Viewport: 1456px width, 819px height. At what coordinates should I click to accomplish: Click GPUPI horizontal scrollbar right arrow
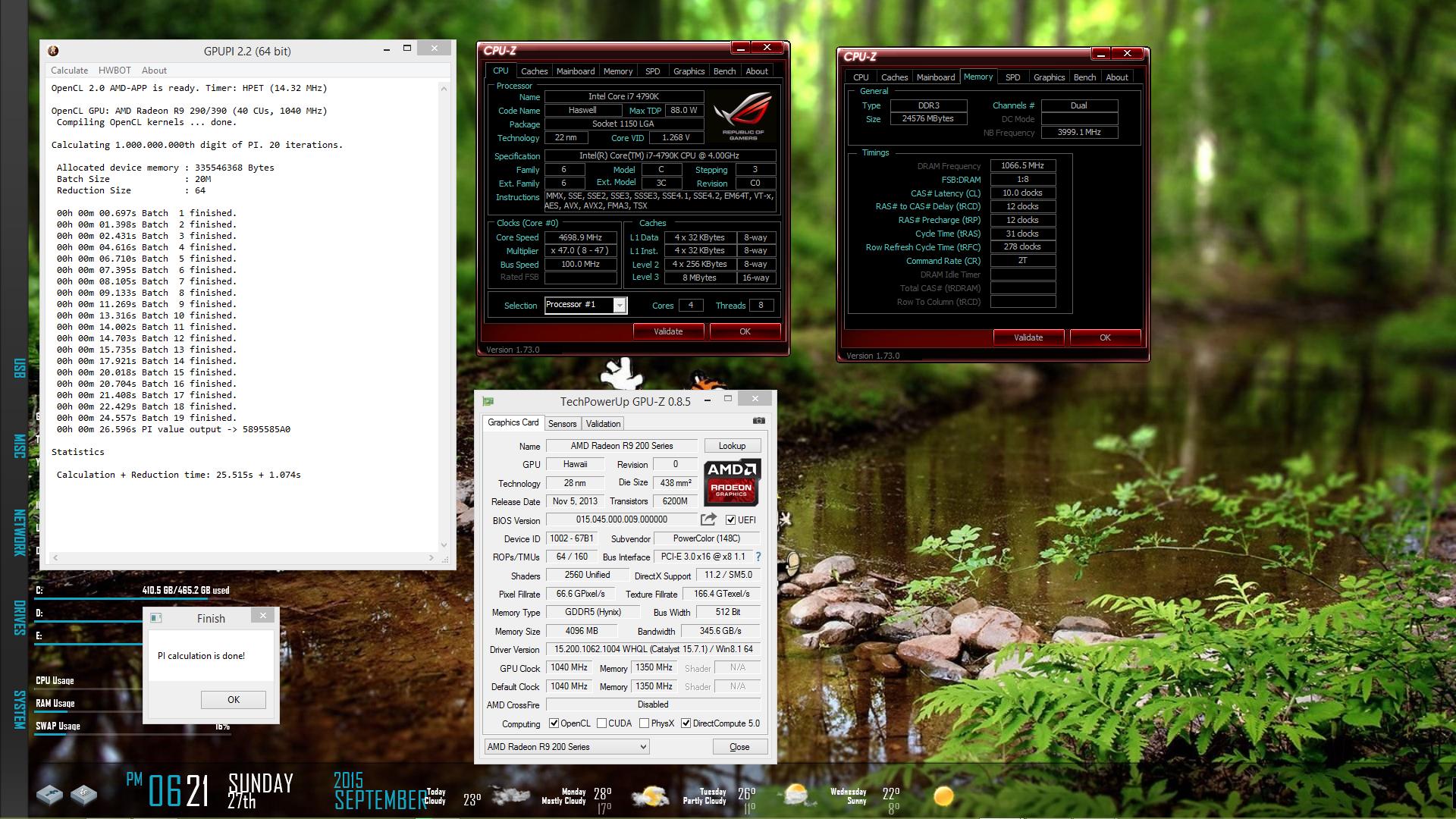click(431, 557)
